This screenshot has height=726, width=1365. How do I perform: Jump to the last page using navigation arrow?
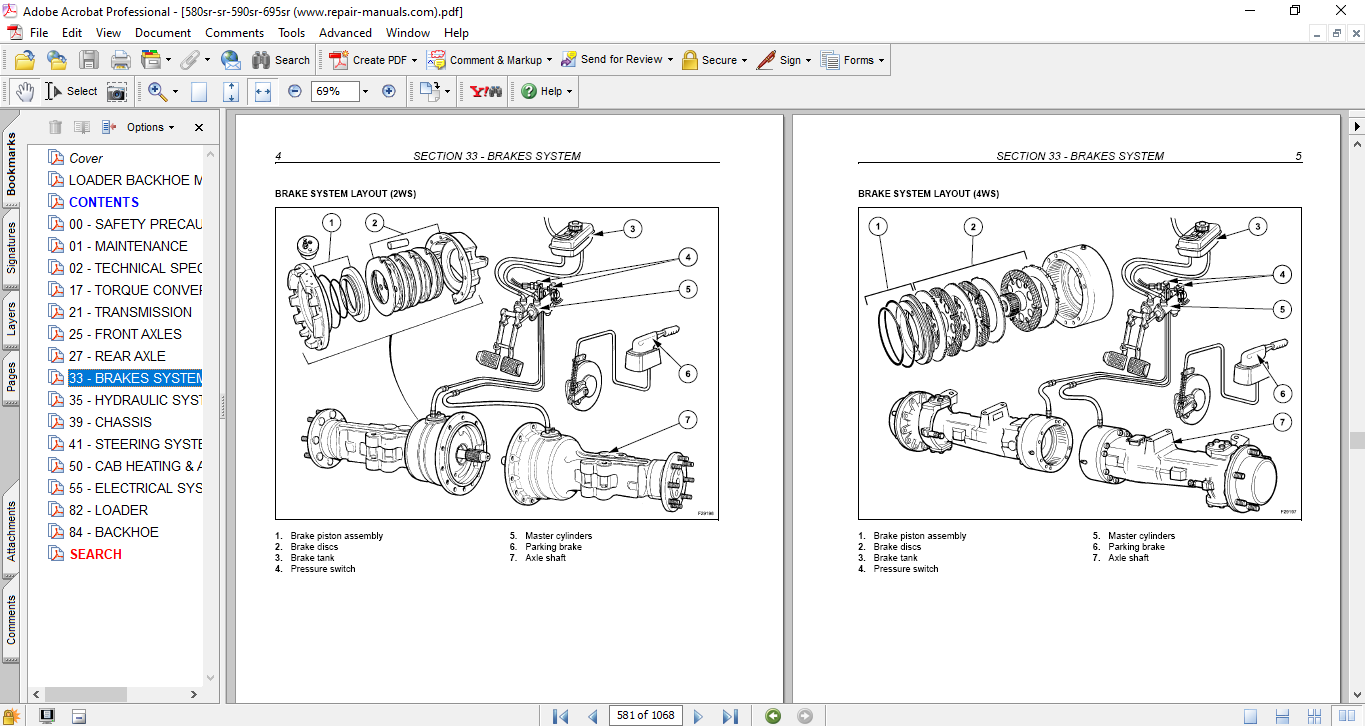[x=730, y=716]
